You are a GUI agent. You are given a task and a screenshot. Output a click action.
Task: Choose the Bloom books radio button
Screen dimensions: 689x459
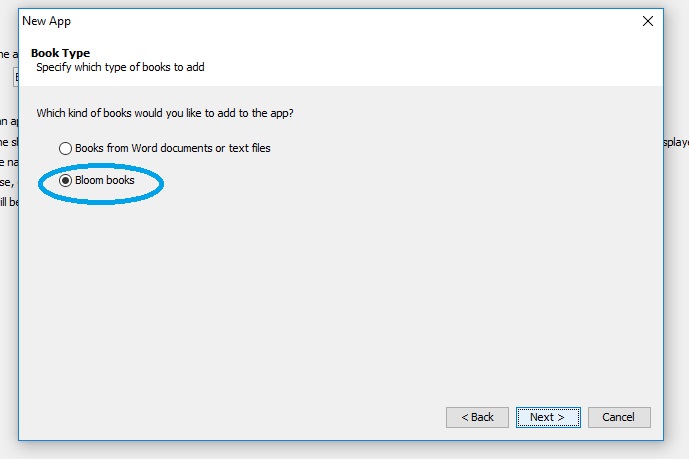[x=66, y=181]
